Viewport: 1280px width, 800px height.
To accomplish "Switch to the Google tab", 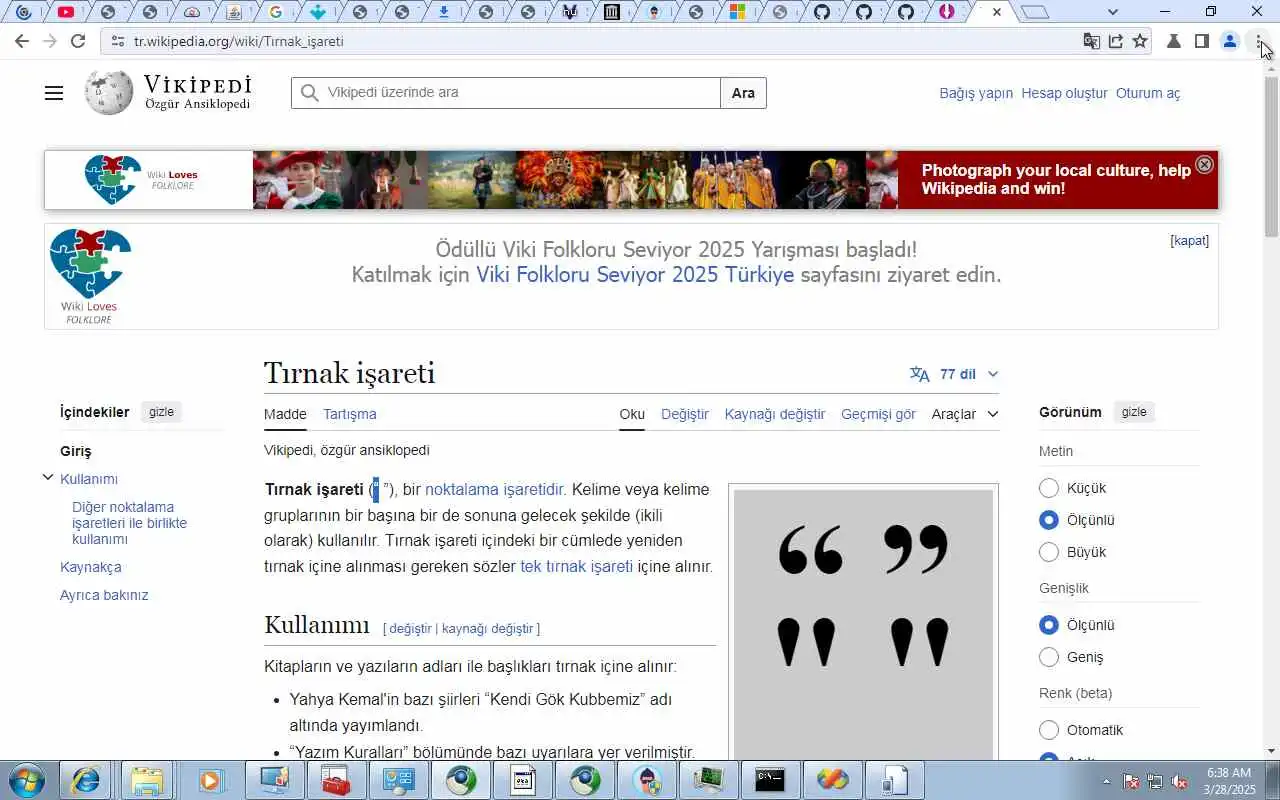I will (x=276, y=12).
